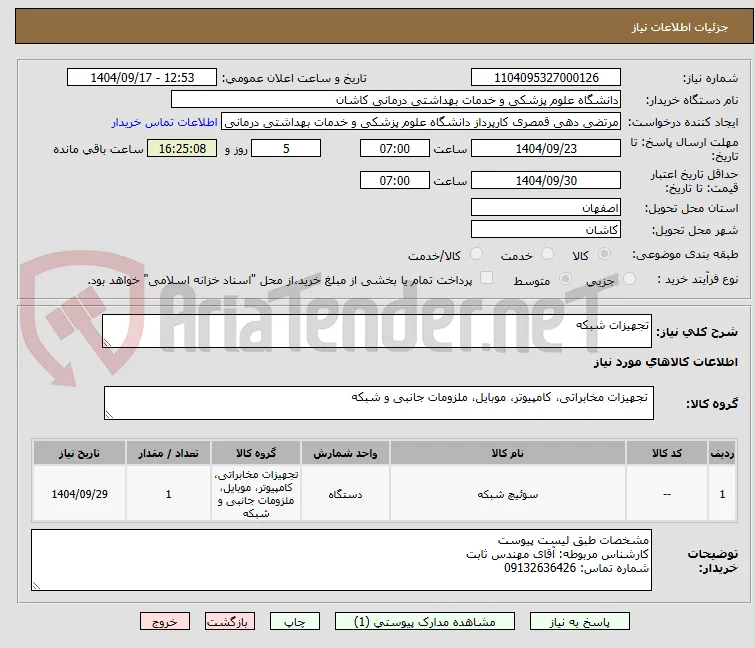Click the price validity time 07:00 field
The image size is (755, 648).
point(395,181)
